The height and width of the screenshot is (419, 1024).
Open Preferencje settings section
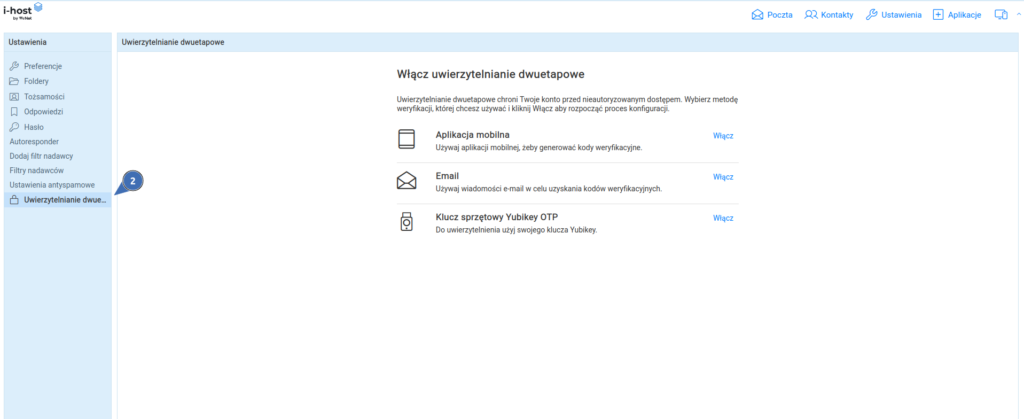(42, 65)
